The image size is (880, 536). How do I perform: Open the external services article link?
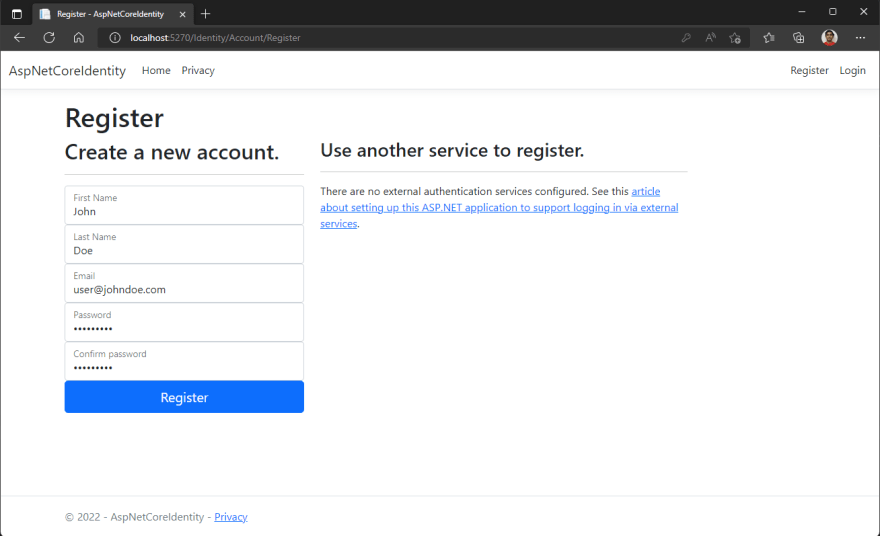499,207
